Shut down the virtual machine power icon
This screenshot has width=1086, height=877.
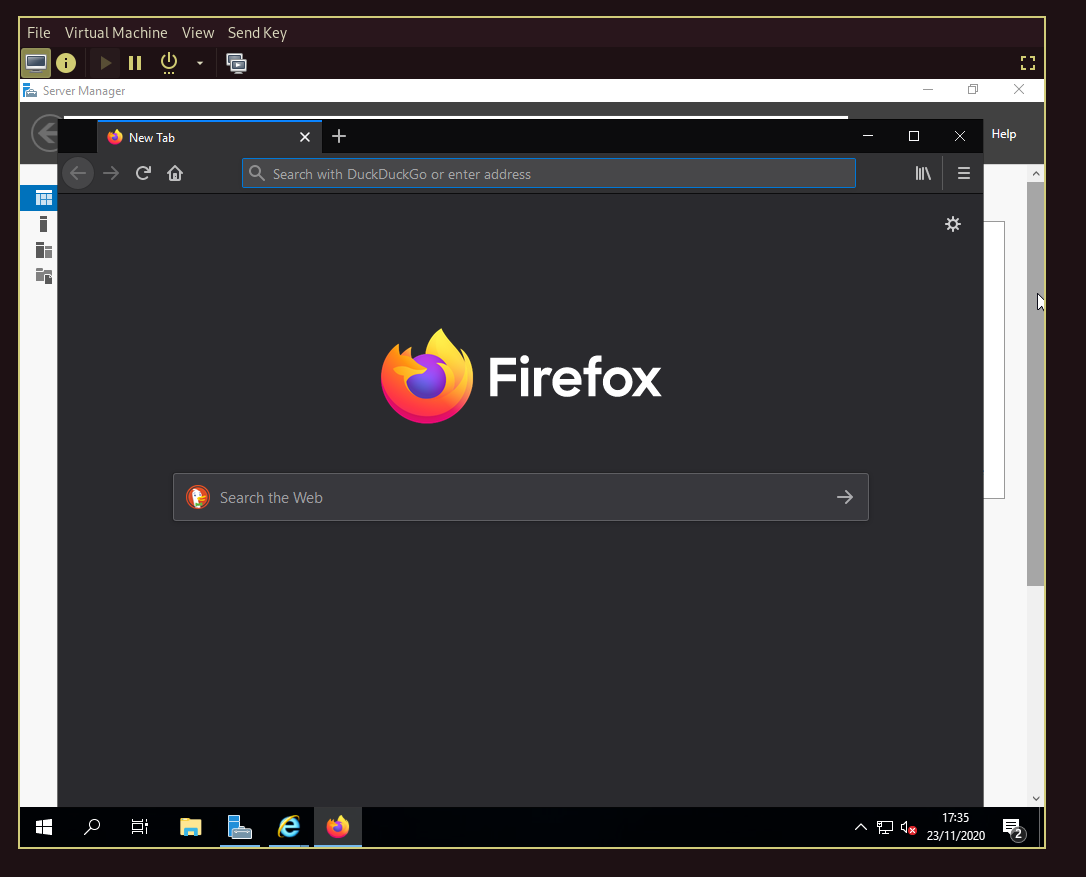coord(169,63)
